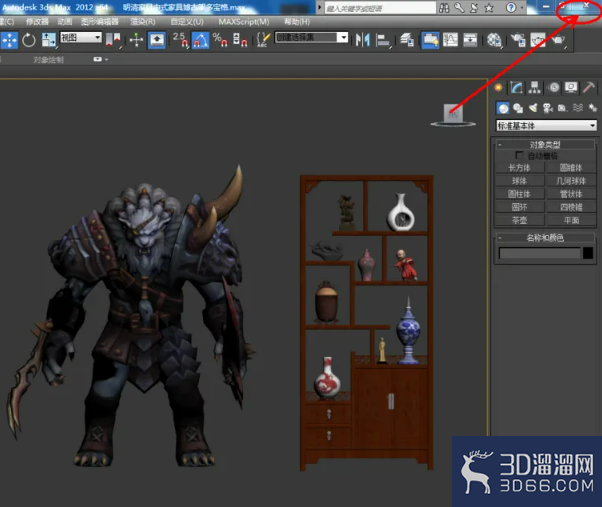602x507 pixels.
Task: Select the Rotate tool
Action: tap(29, 40)
